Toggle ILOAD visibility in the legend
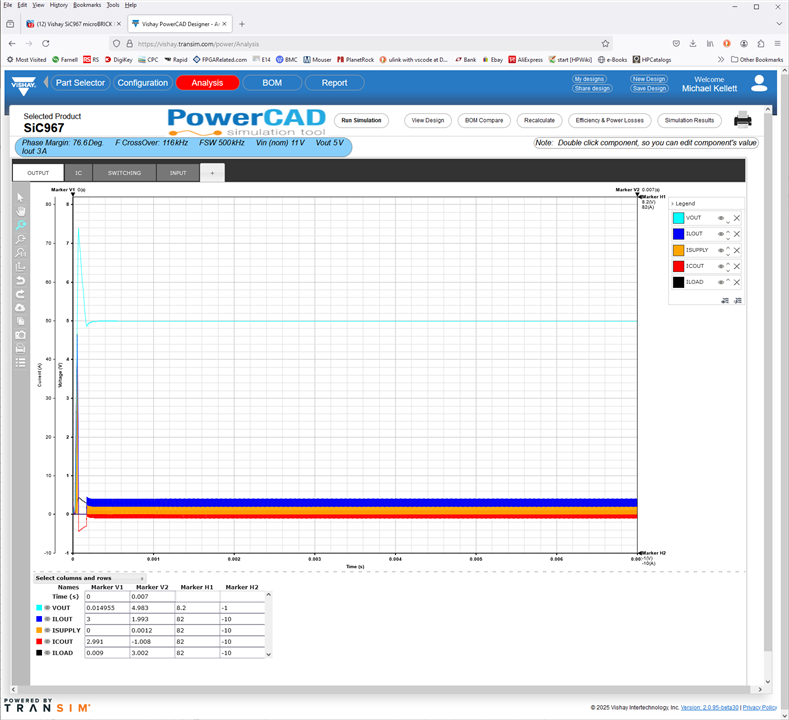 point(721,282)
